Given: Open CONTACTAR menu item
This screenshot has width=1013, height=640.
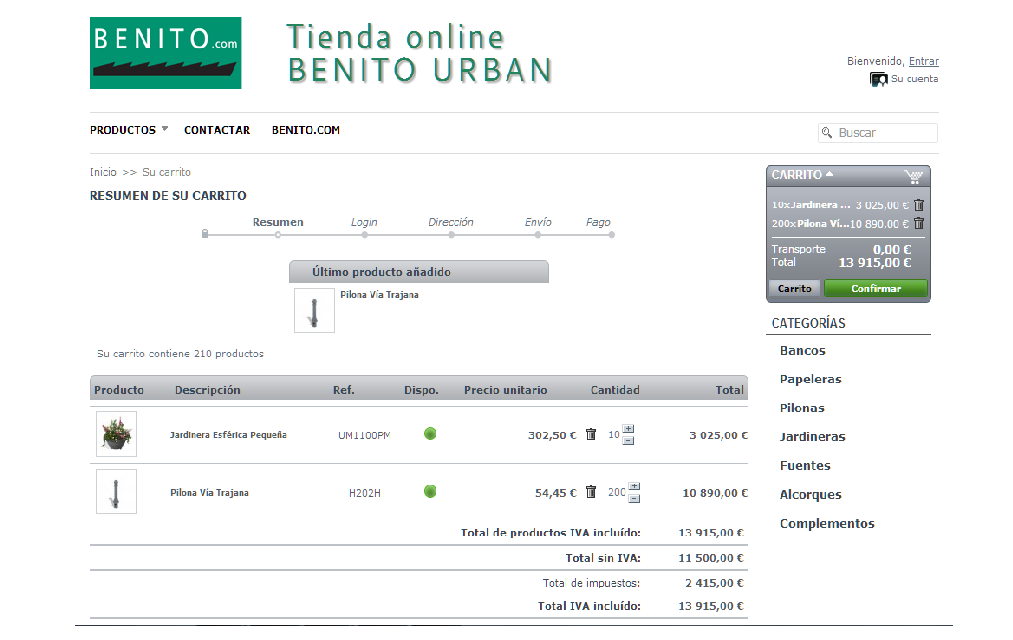Looking at the screenshot, I should pos(217,130).
